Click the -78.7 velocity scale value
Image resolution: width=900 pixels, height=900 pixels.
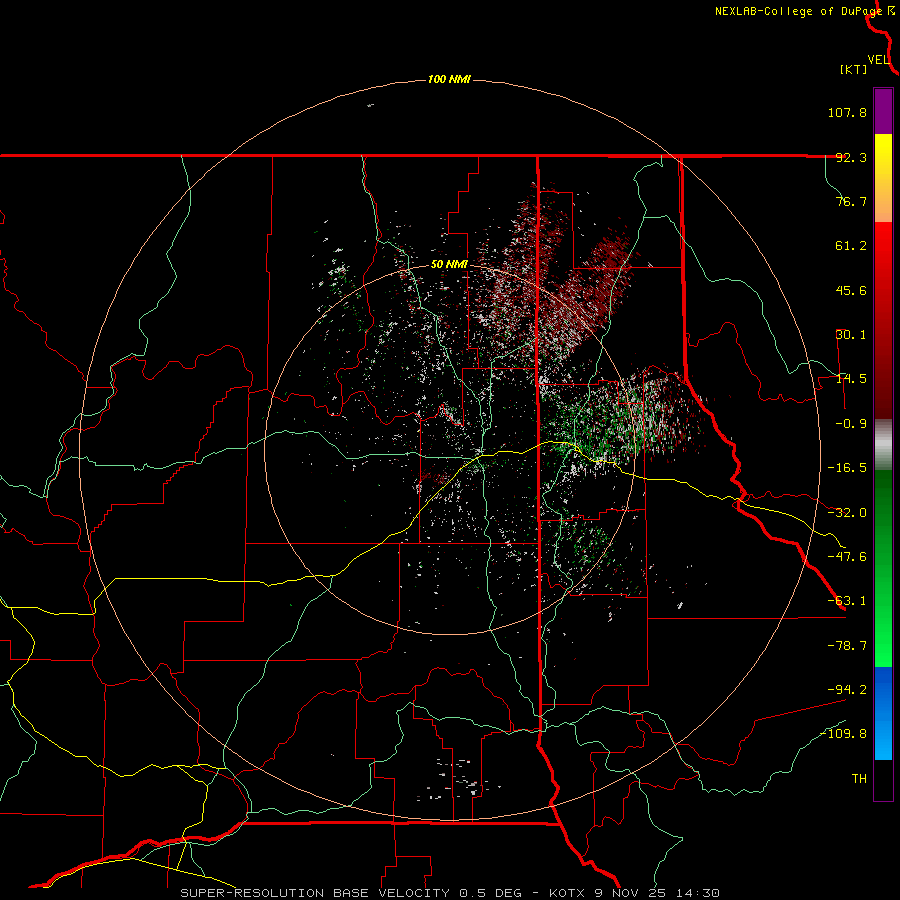(x=847, y=646)
